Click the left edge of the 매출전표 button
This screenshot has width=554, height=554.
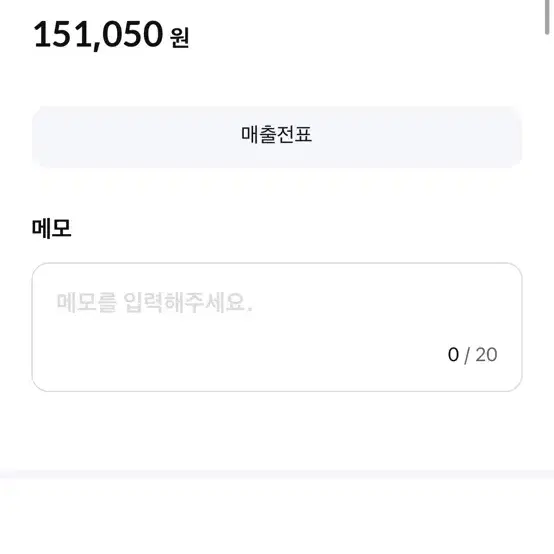coord(39,137)
